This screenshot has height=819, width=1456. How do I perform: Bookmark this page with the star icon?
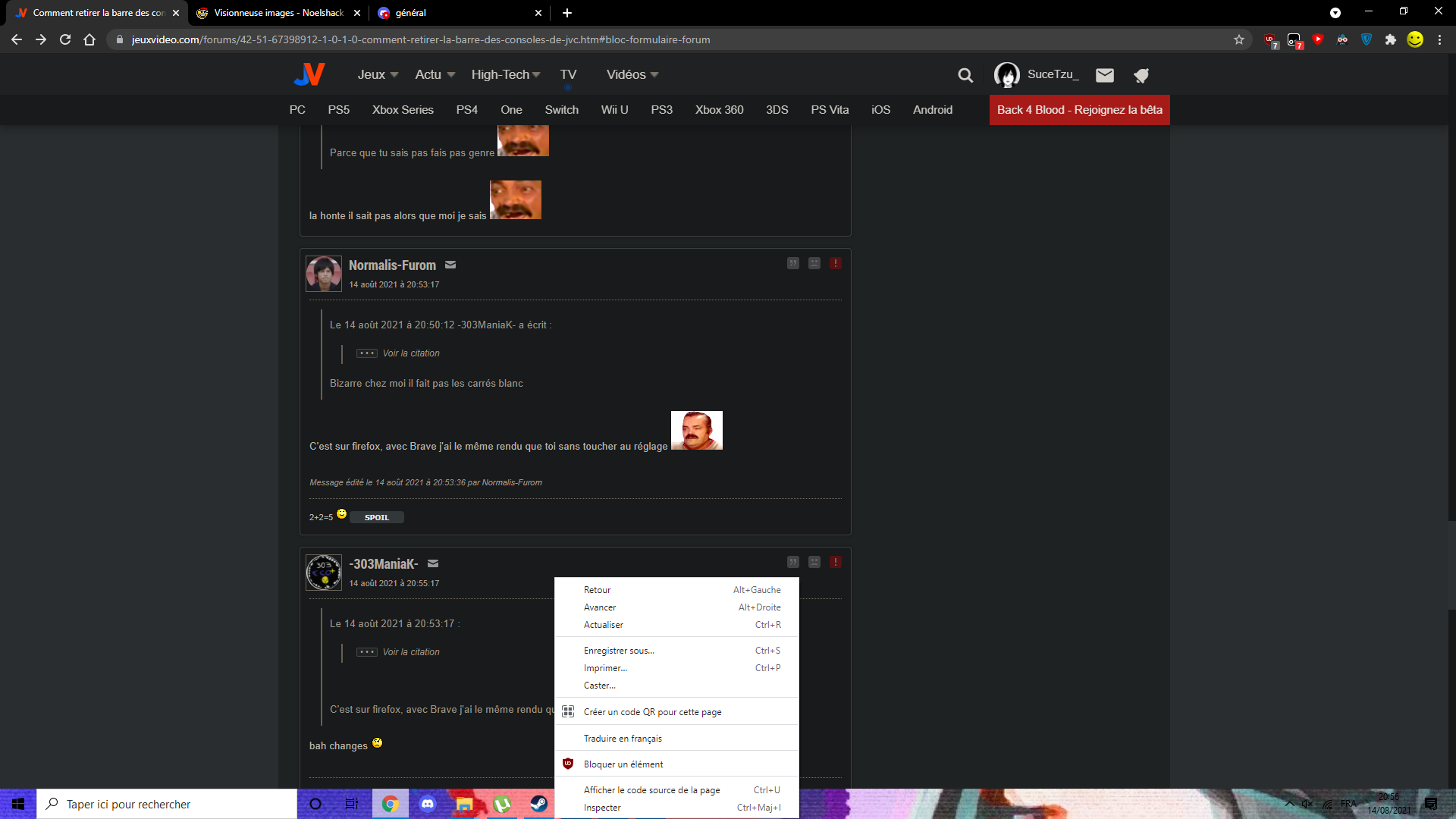1239,39
